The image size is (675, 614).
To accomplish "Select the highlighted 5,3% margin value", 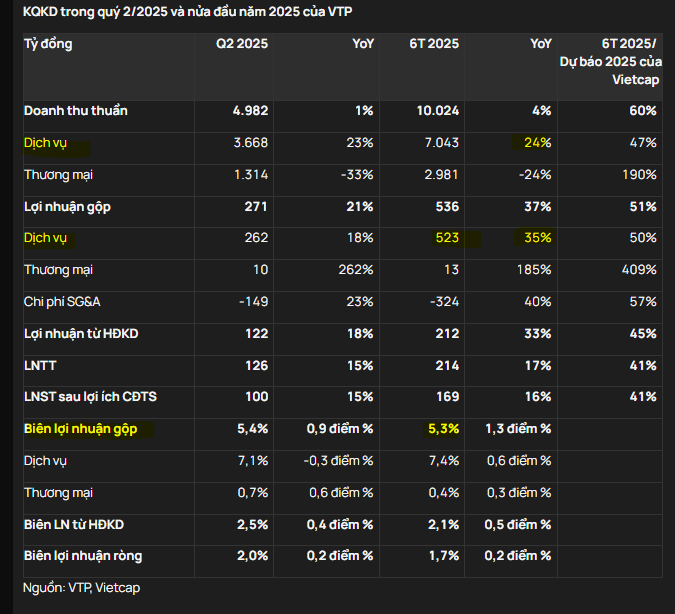I will 442,429.
